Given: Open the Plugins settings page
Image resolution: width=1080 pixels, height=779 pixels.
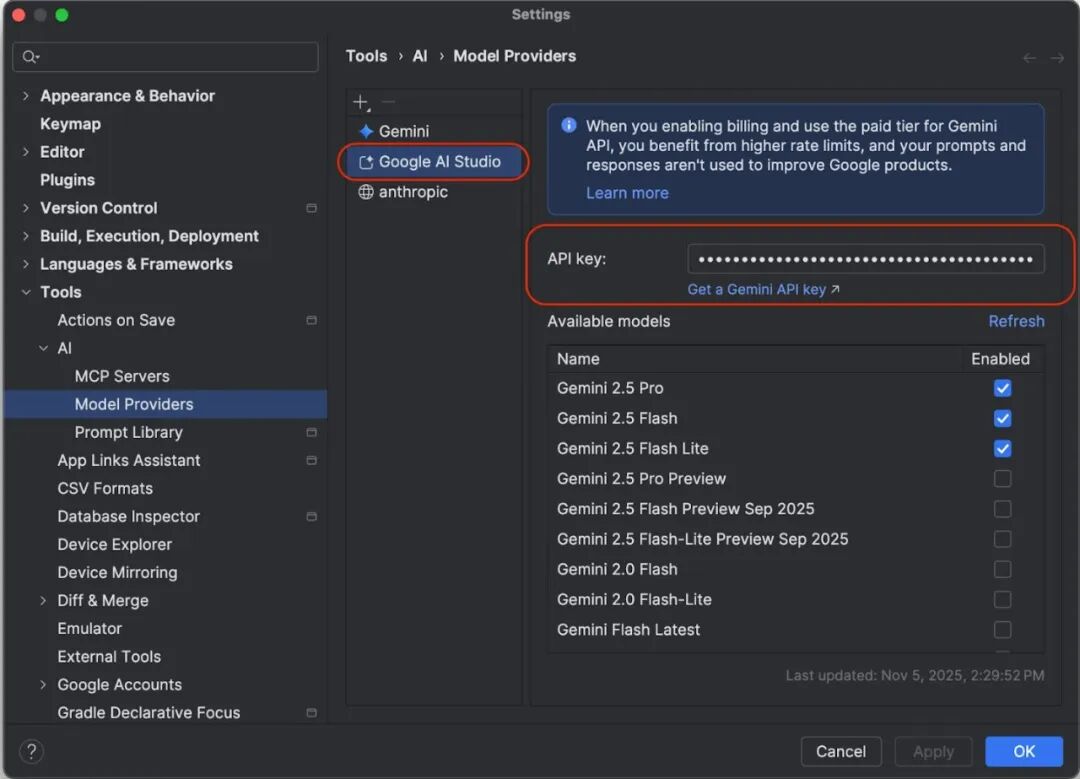Looking at the screenshot, I should [x=68, y=180].
